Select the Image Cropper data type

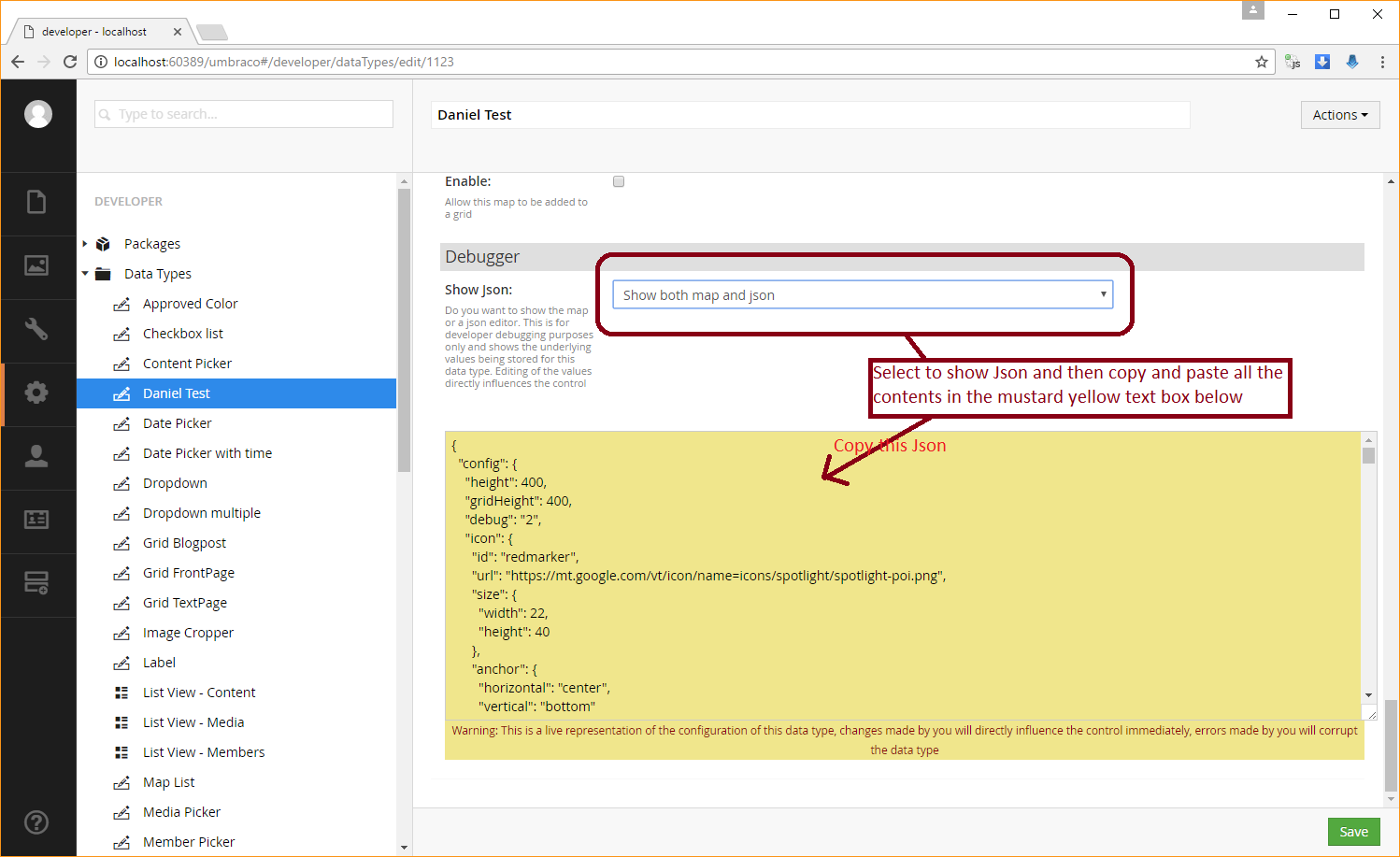pos(188,633)
